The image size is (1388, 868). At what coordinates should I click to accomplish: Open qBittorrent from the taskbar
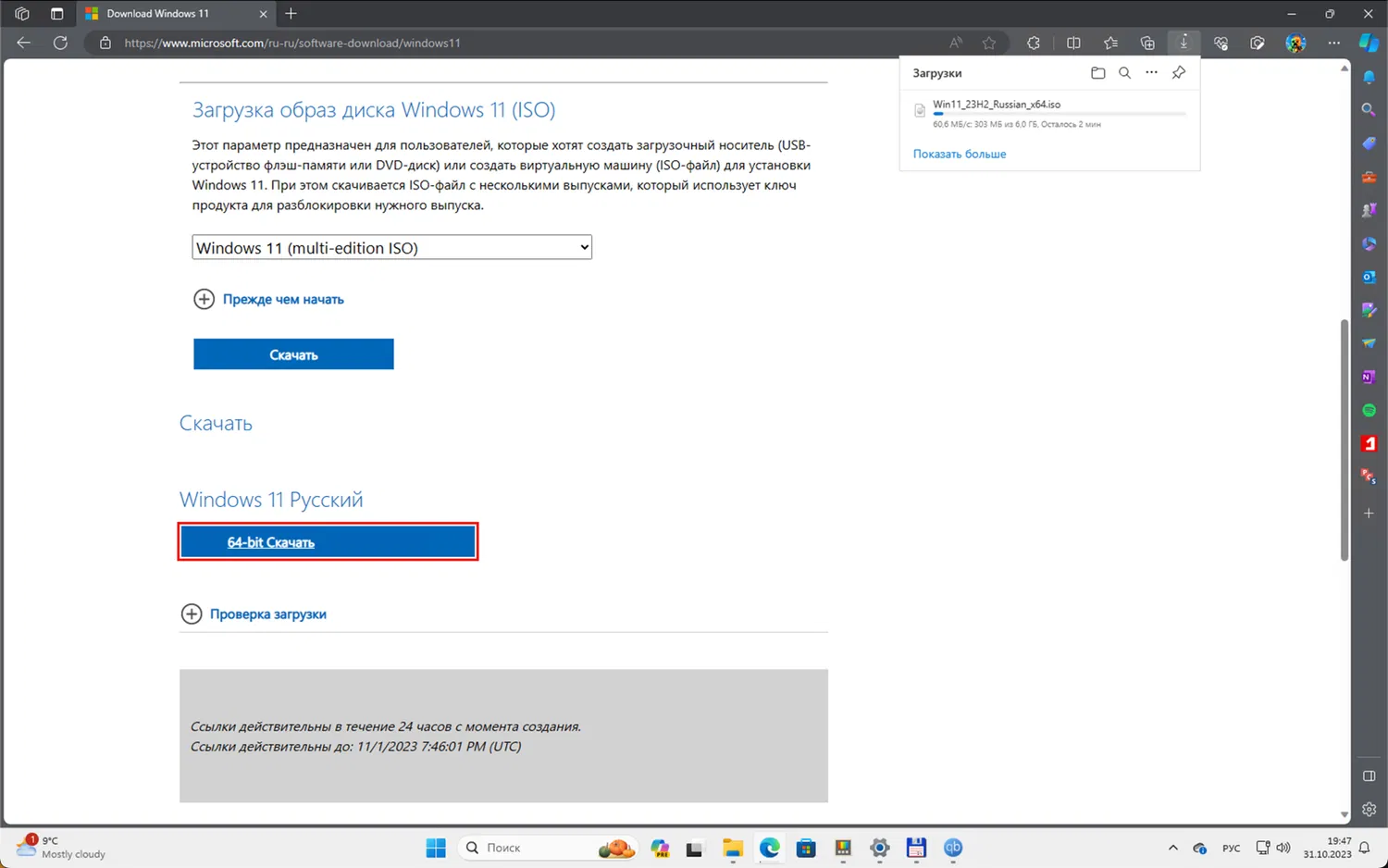[x=953, y=848]
